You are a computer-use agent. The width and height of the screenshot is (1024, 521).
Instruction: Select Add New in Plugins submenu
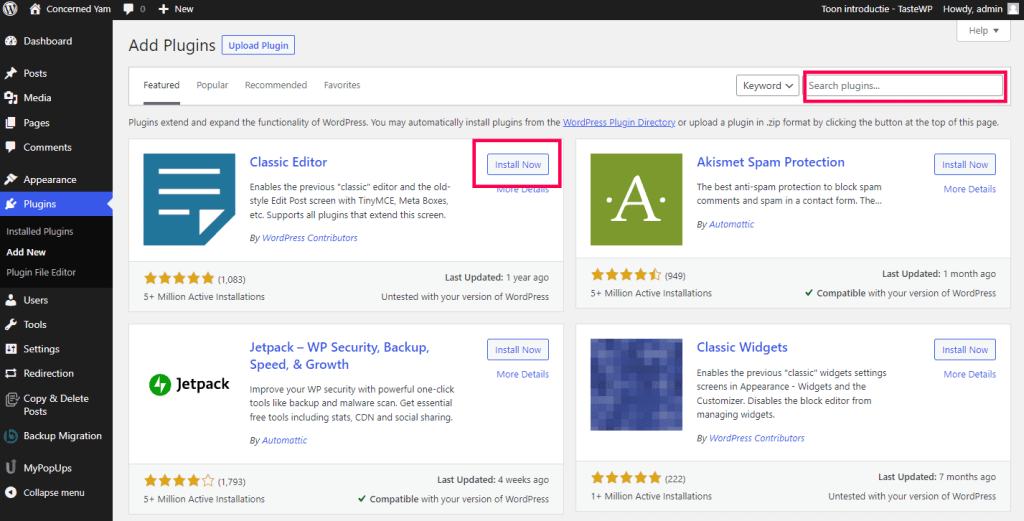click(x=26, y=252)
